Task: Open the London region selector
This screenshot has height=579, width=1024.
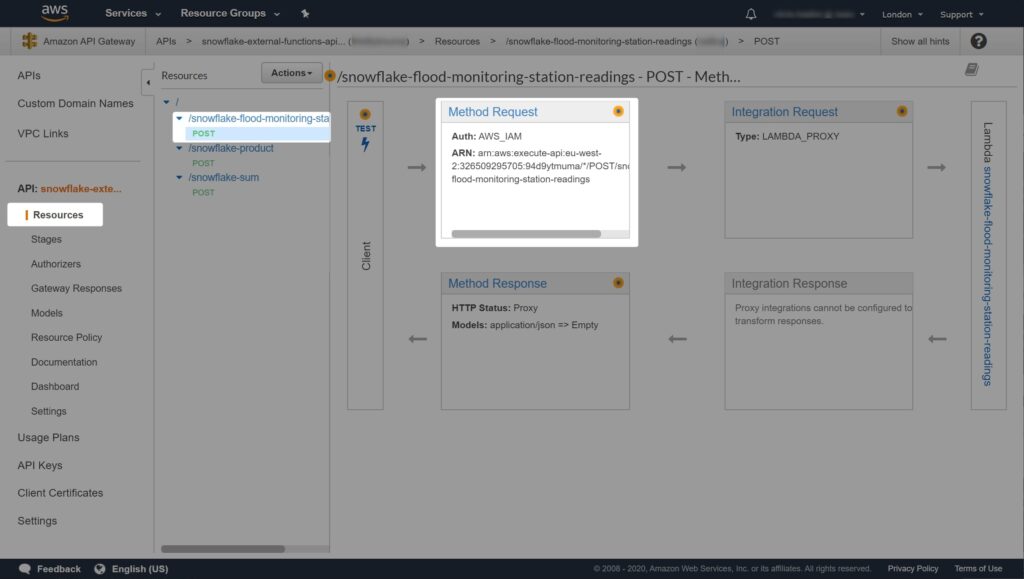Action: pyautogui.click(x=902, y=14)
